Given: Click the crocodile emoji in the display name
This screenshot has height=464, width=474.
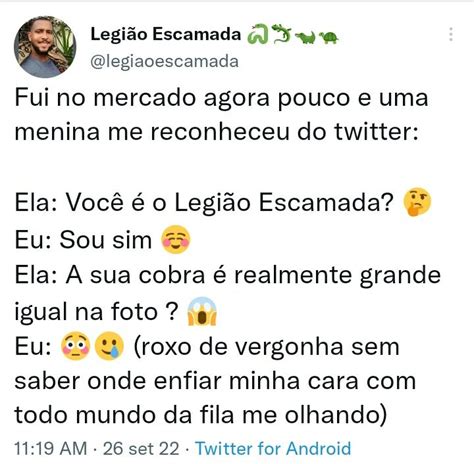Looking at the screenshot, I should [306, 38].
